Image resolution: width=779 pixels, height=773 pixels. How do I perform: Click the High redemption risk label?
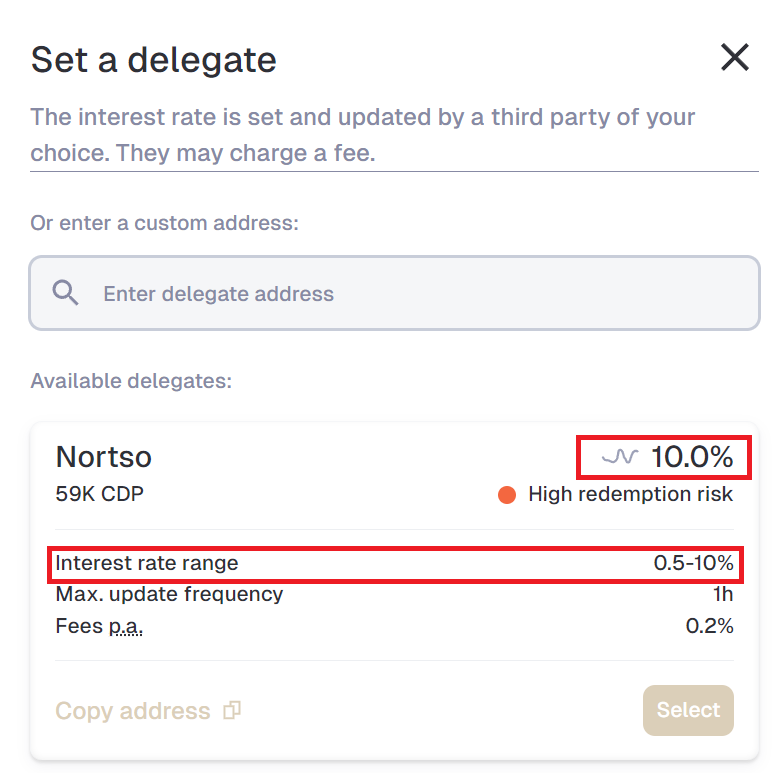point(630,494)
